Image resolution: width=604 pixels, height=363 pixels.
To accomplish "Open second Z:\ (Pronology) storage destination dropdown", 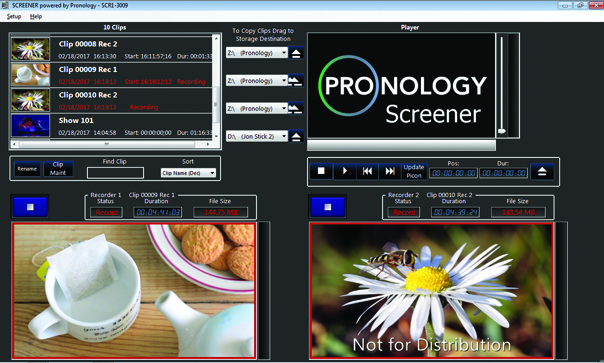I will (257, 81).
